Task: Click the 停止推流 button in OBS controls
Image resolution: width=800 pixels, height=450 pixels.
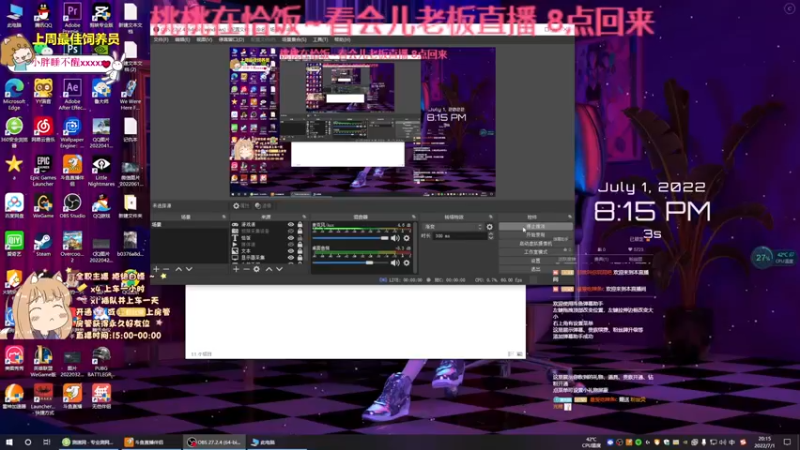Action: point(535,227)
